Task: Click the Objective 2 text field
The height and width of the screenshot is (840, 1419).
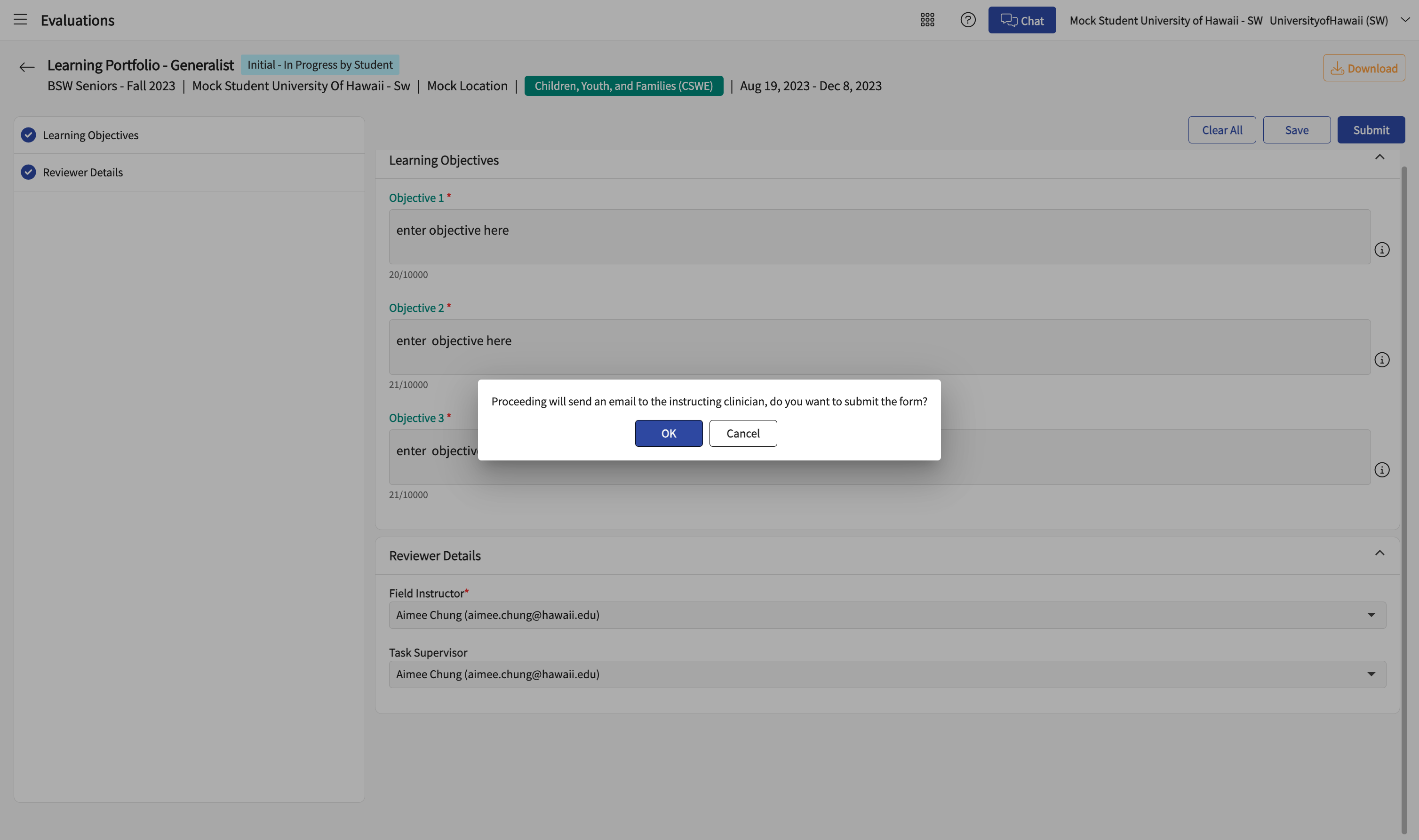Action: pyautogui.click(x=879, y=347)
